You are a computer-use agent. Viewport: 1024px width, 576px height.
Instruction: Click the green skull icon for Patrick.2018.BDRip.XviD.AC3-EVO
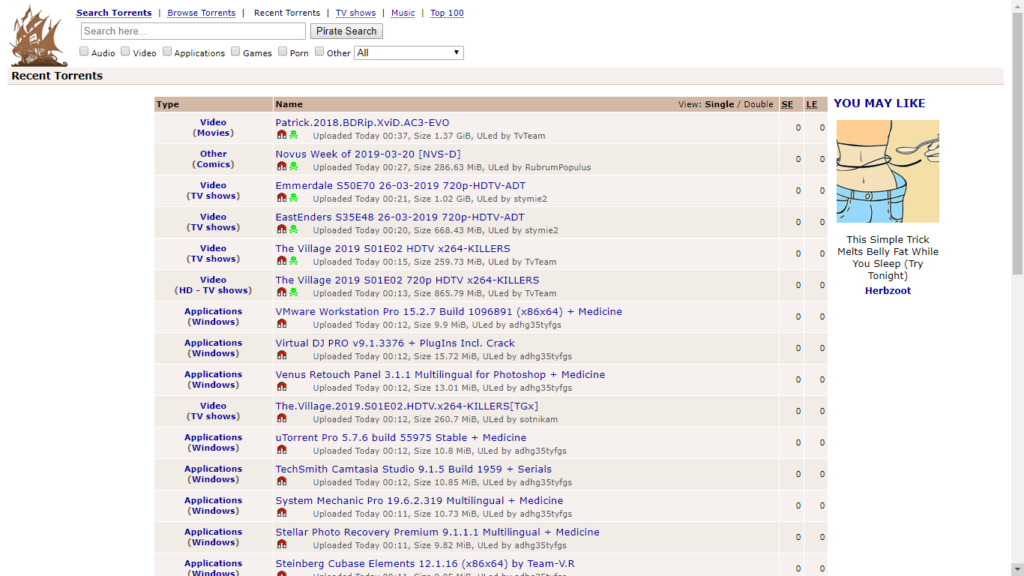click(x=294, y=135)
